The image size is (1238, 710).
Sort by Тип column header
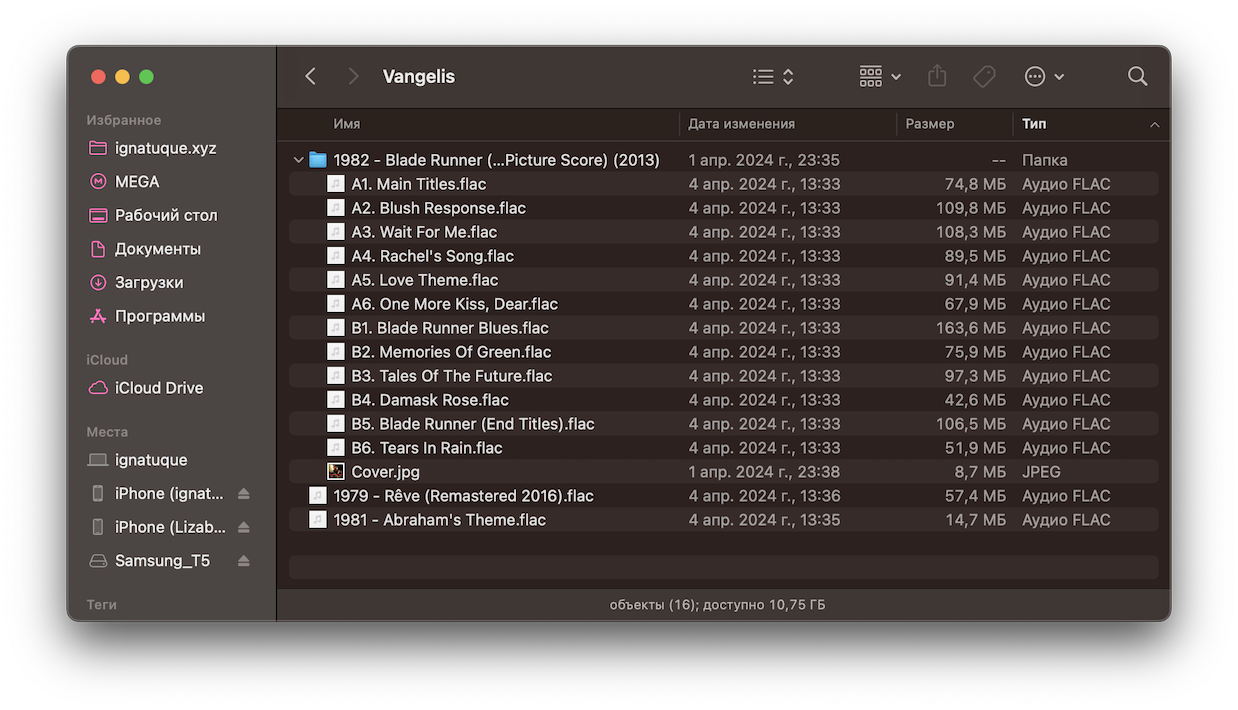point(1034,124)
